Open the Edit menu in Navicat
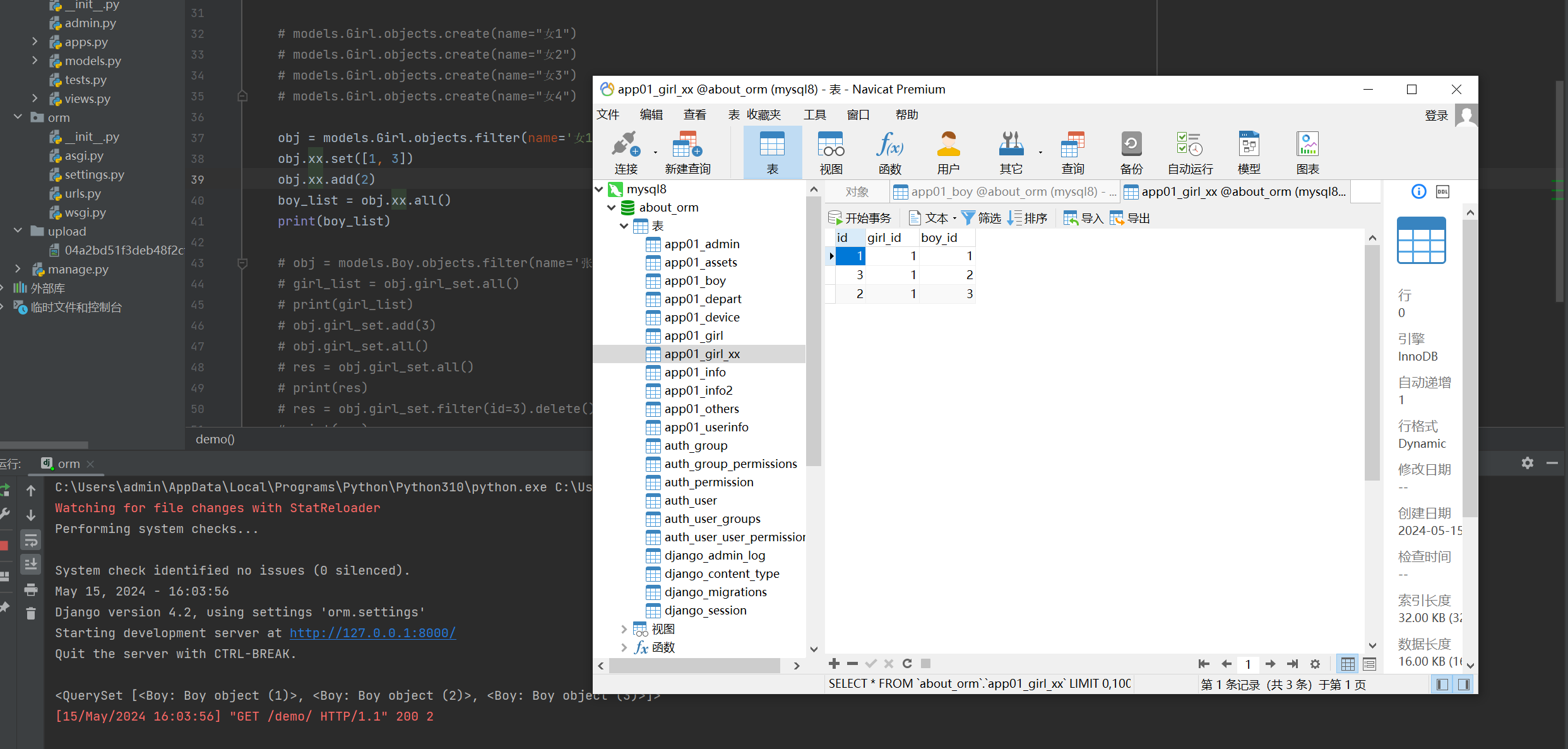Image resolution: width=1568 pixels, height=749 pixels. pyautogui.click(x=651, y=114)
